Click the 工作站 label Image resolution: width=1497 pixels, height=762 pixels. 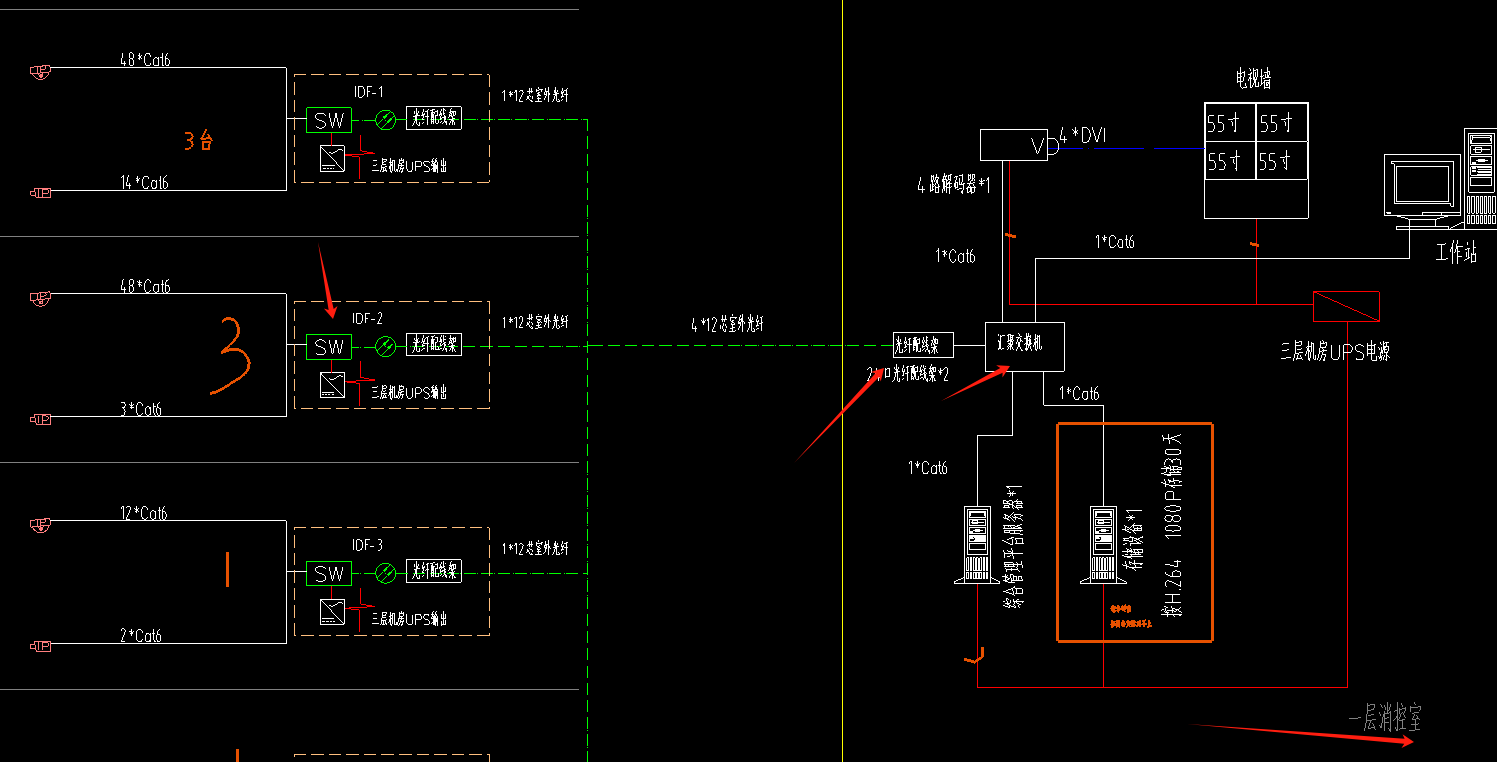coord(1456,253)
